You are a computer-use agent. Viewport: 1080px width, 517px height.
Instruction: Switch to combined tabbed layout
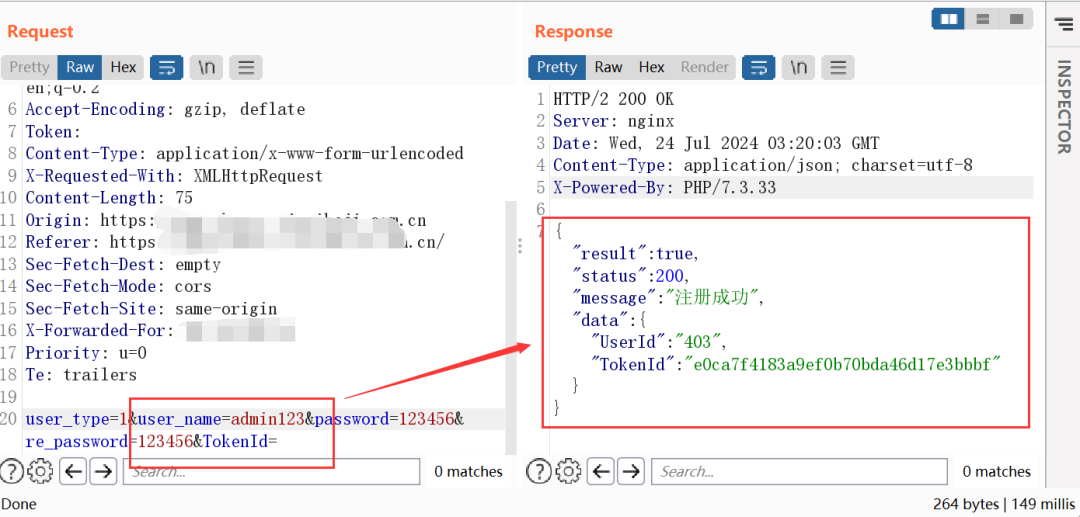(x=1016, y=19)
